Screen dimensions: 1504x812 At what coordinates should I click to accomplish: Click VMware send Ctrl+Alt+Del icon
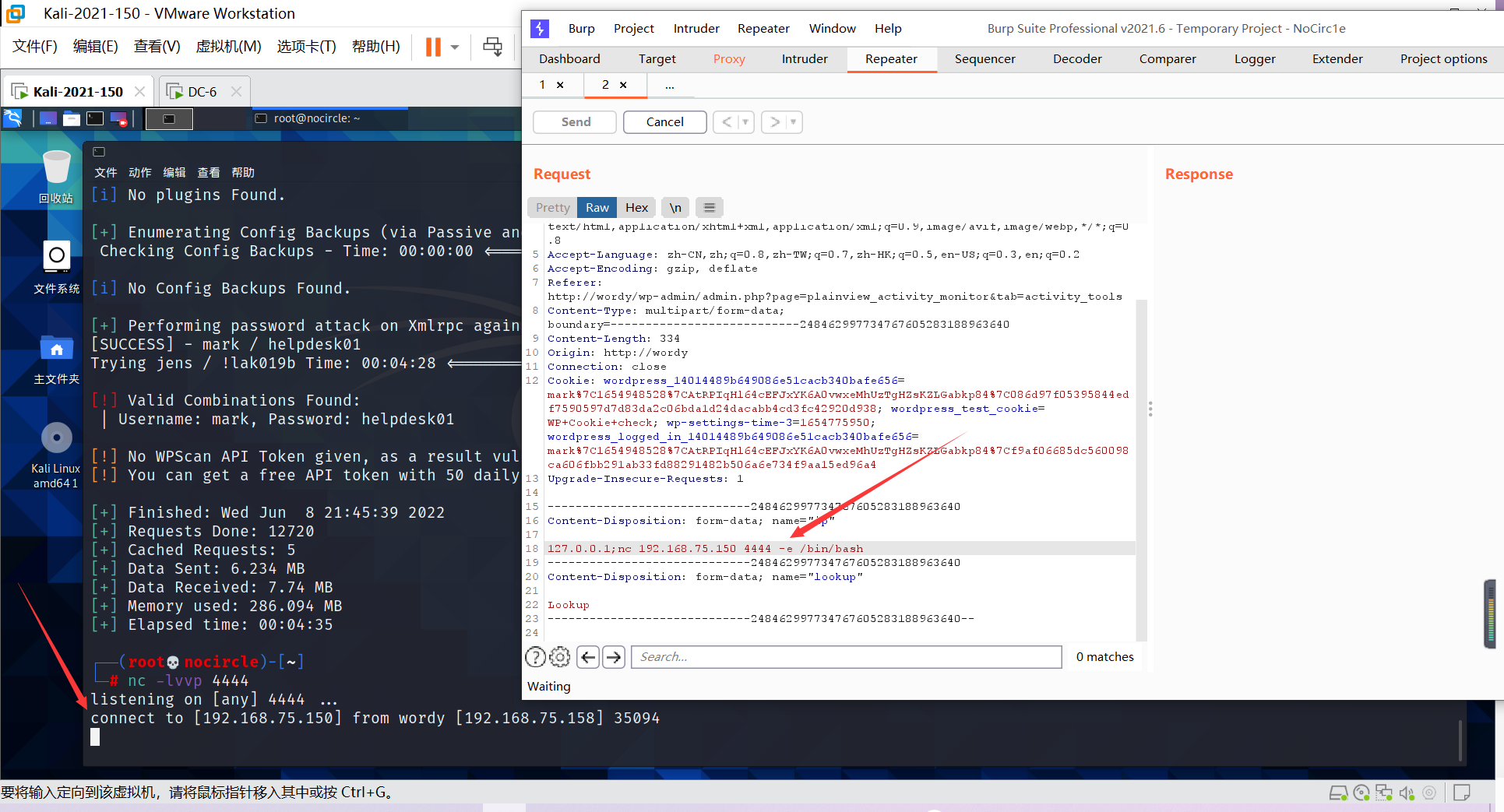[493, 47]
